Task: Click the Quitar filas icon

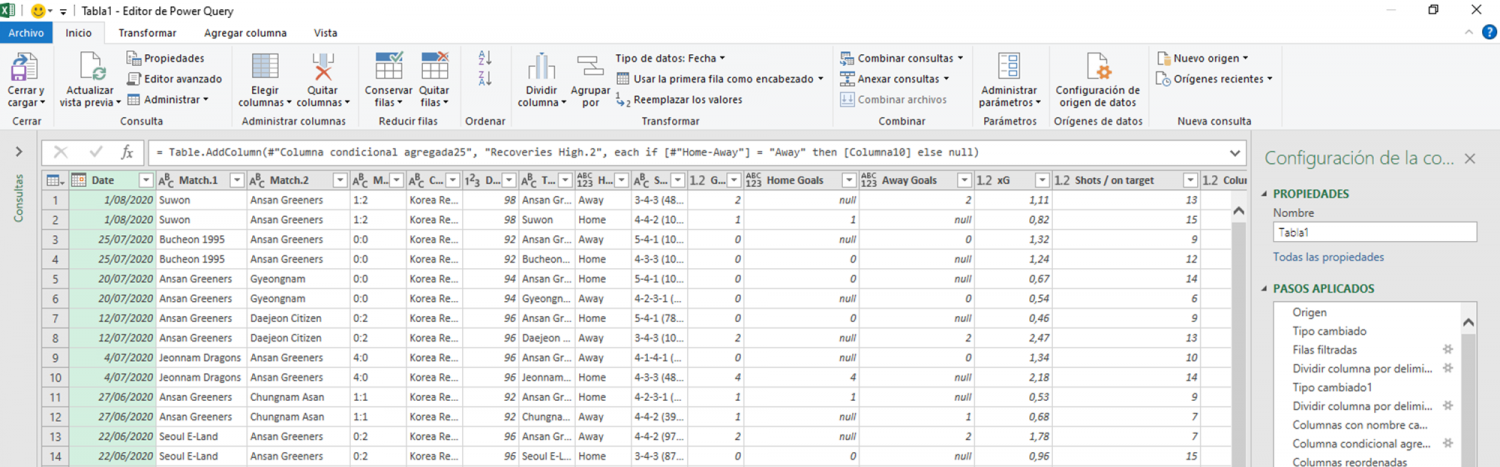Action: (x=435, y=67)
